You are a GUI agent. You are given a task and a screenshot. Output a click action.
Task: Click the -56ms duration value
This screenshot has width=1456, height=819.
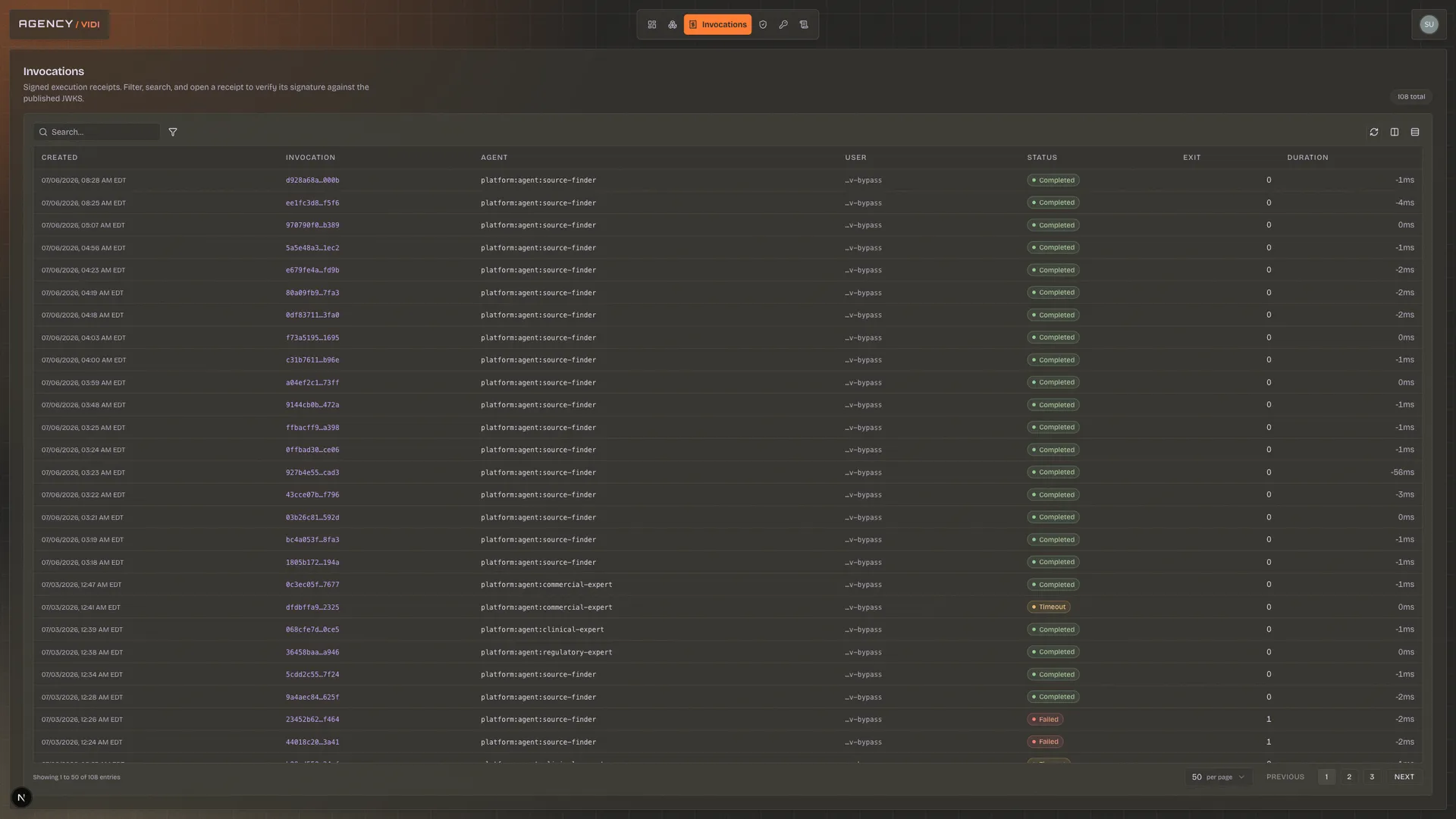(x=1402, y=472)
